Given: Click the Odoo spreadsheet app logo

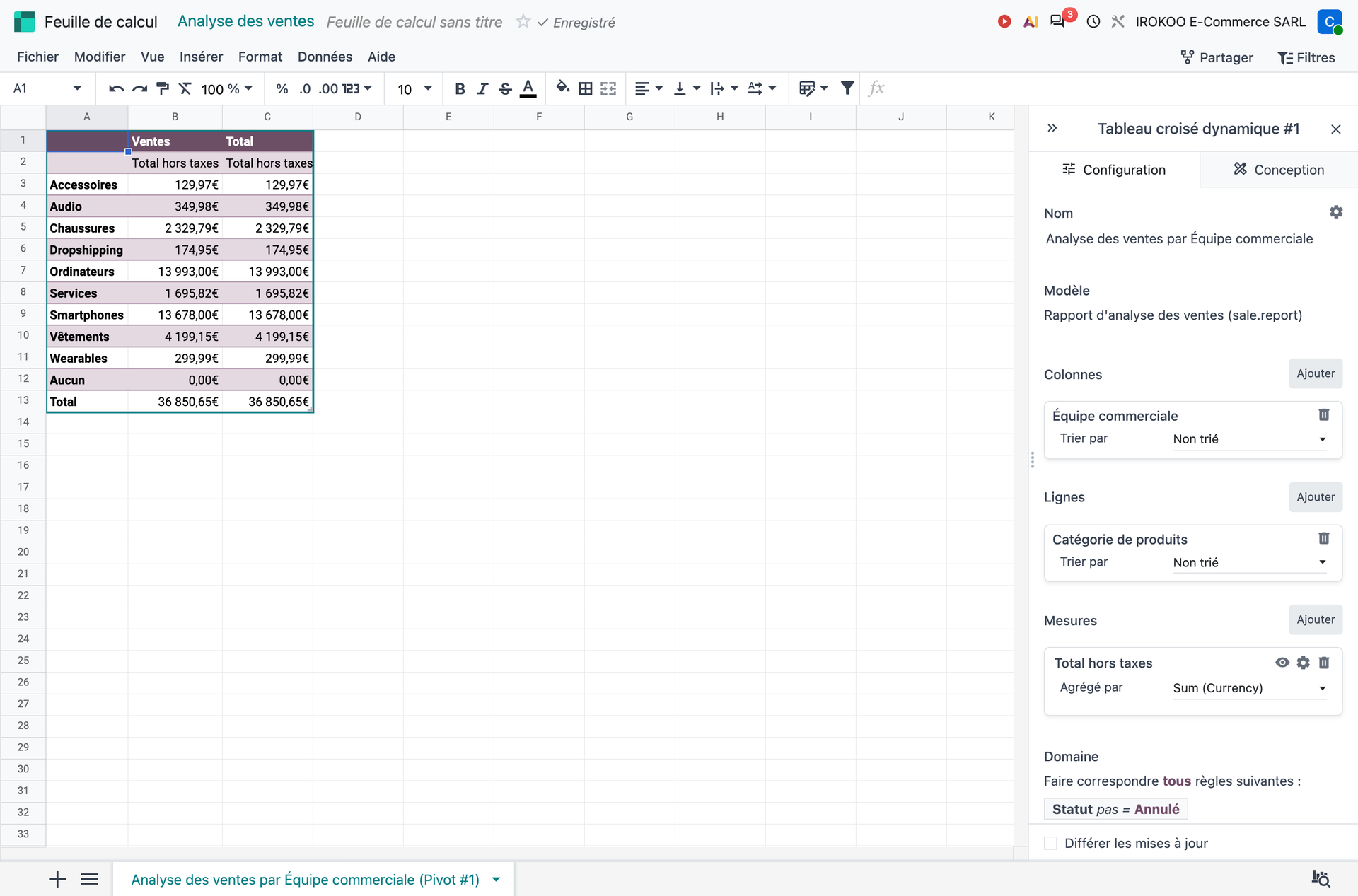Looking at the screenshot, I should (25, 21).
